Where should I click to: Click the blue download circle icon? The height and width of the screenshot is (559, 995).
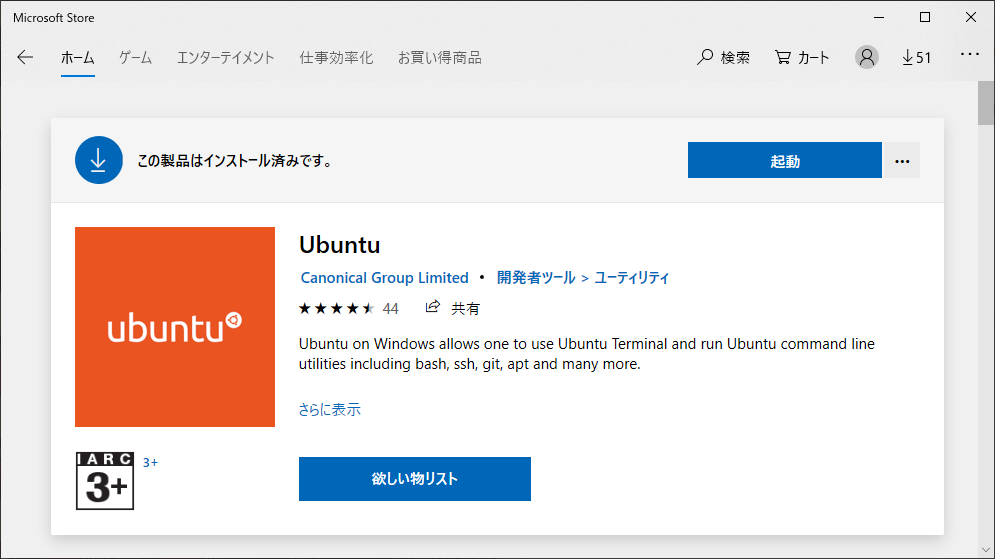click(98, 160)
